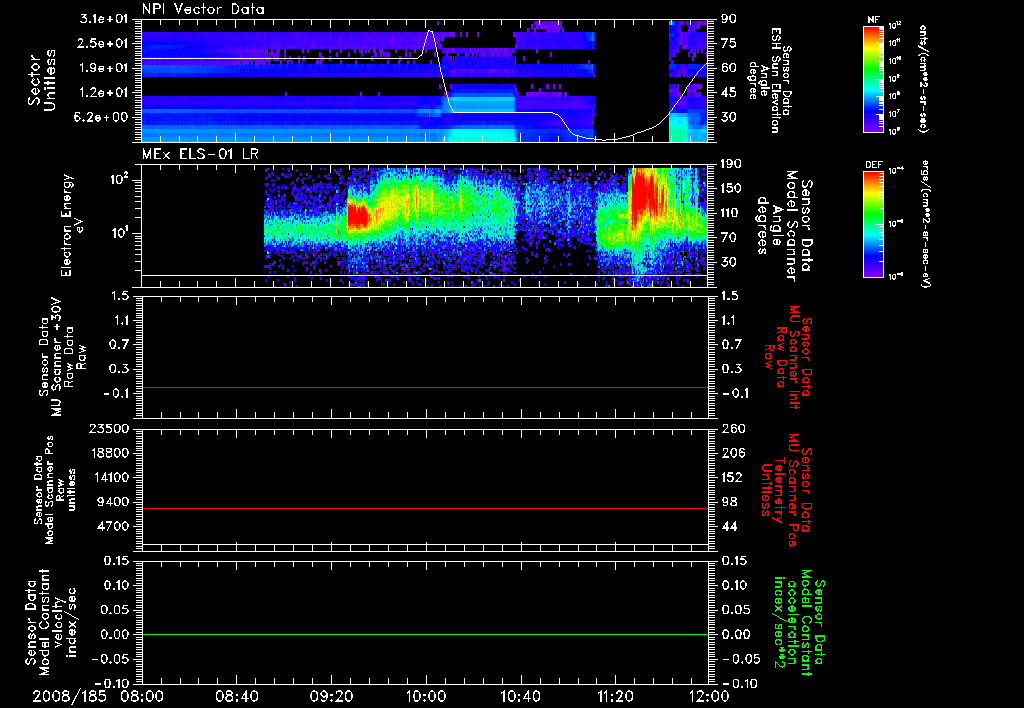Click the "10:40" time tick label
The image size is (1024, 708).
(x=520, y=696)
